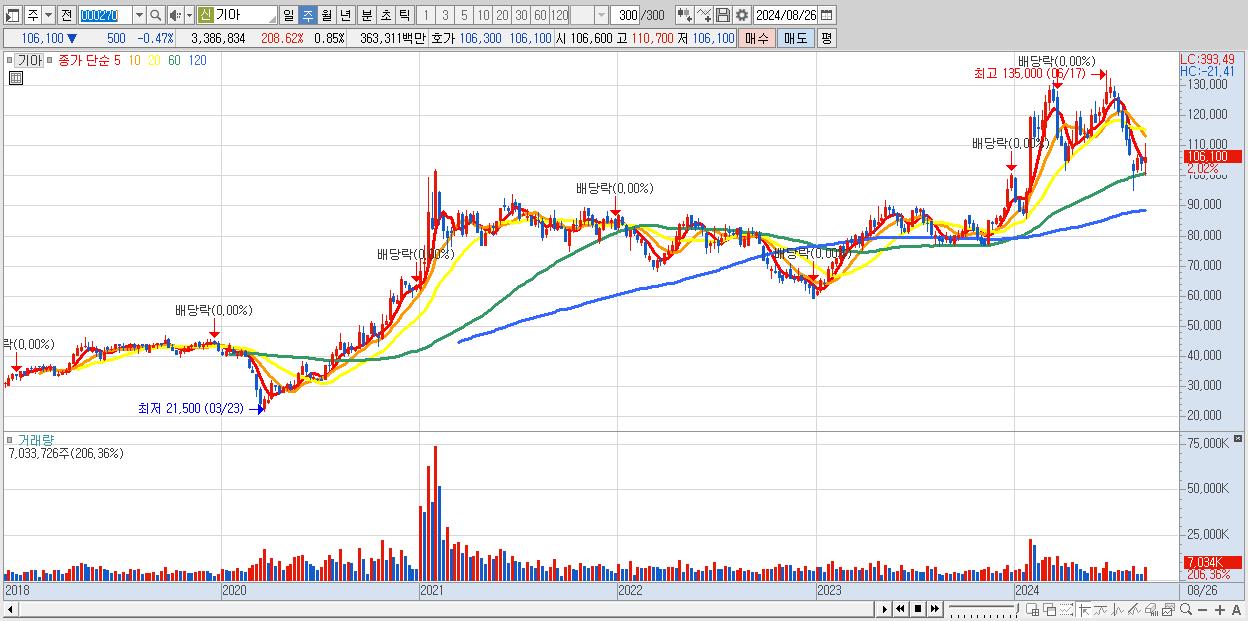Image resolution: width=1248 pixels, height=621 pixels.
Task: Click the 매도 sell button
Action: tap(796, 38)
